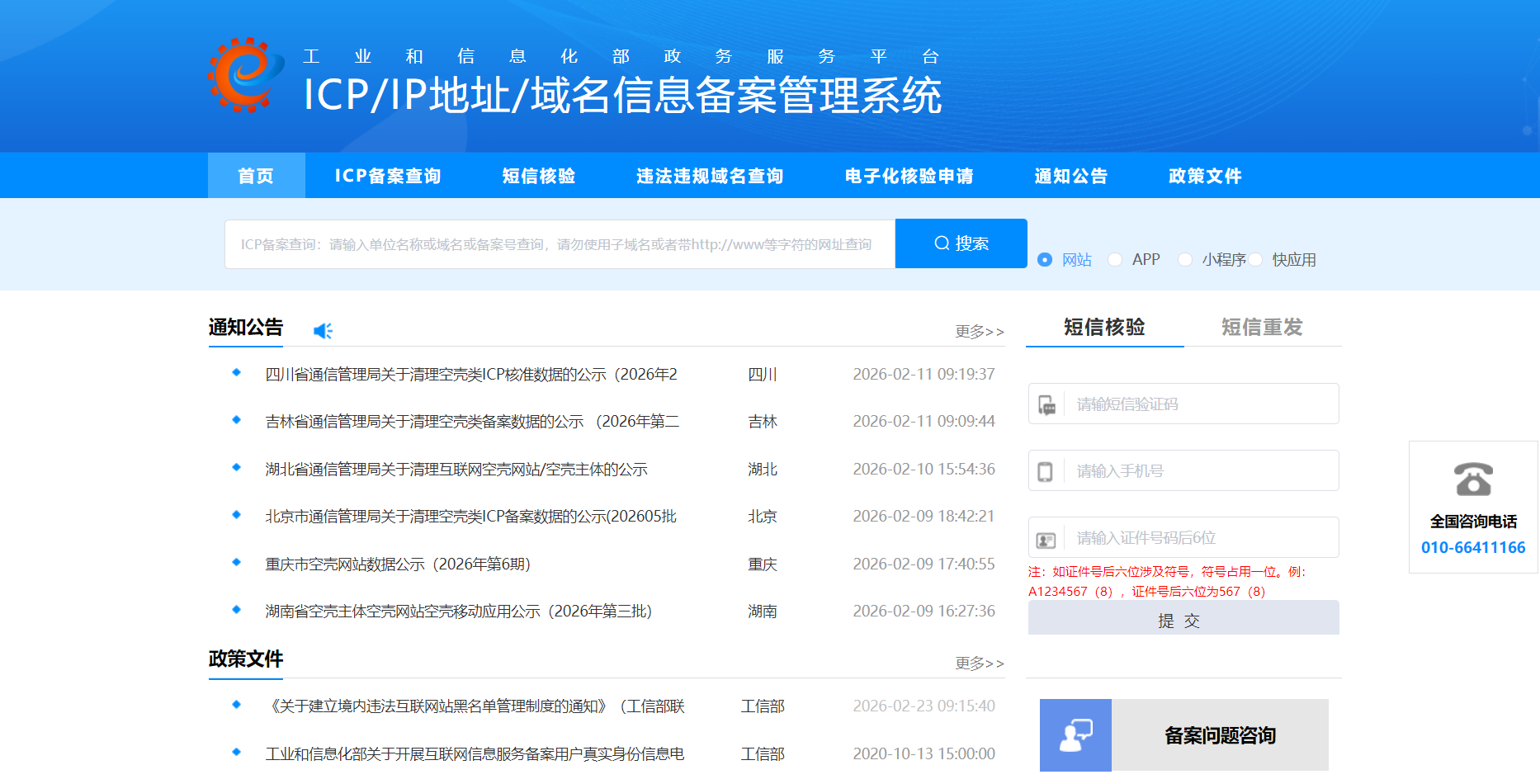Open the 备案问题咨询 chat icon
The width and height of the screenshot is (1540, 784).
pyautogui.click(x=1075, y=734)
